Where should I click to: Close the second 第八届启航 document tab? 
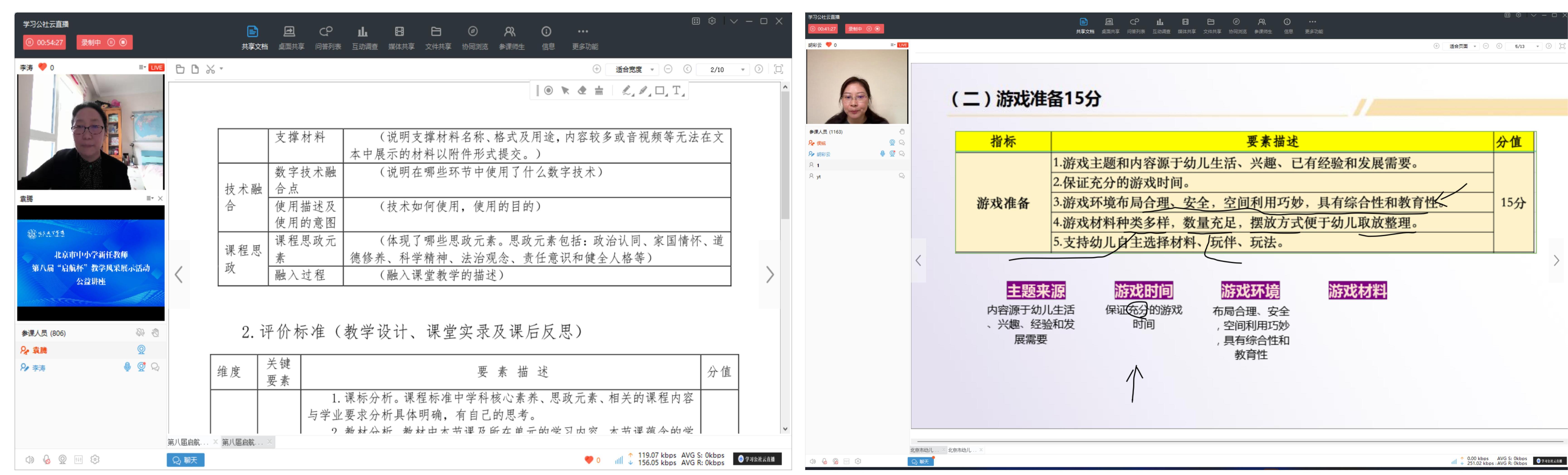270,442
